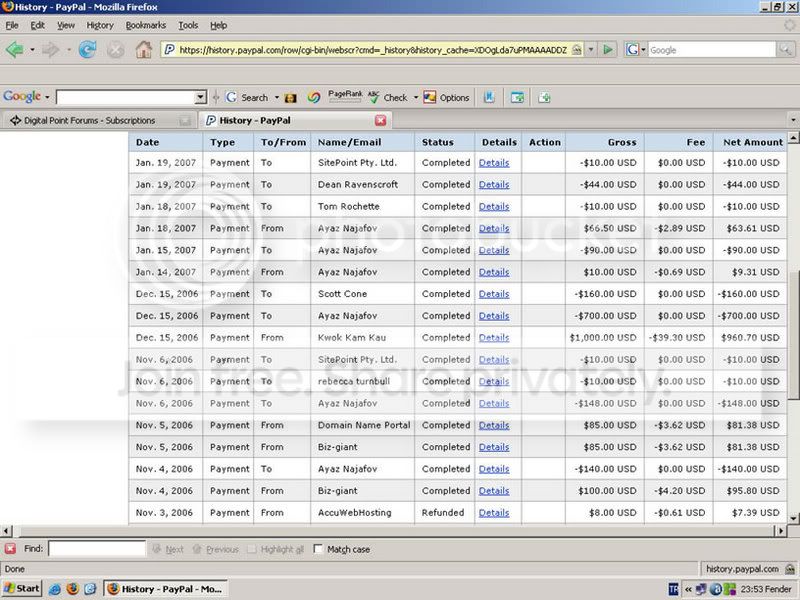Open the URL bar history dropdown
This screenshot has height=600, width=800.
pyautogui.click(x=591, y=49)
